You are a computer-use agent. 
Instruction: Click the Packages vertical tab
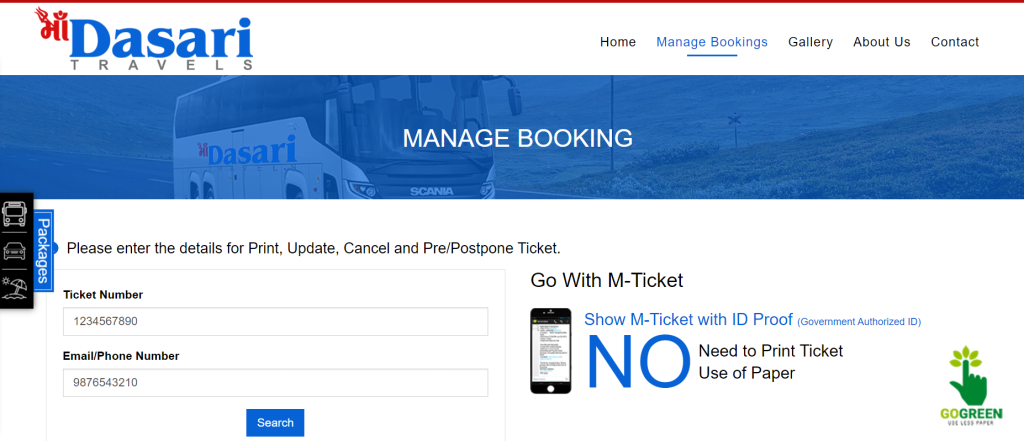[43, 251]
